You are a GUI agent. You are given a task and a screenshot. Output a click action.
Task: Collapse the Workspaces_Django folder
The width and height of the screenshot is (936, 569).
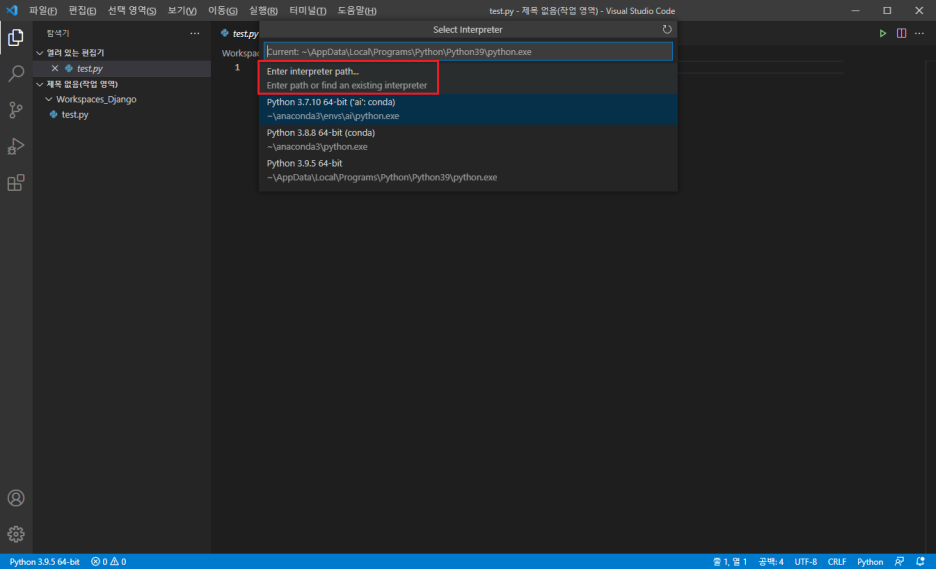click(x=49, y=99)
